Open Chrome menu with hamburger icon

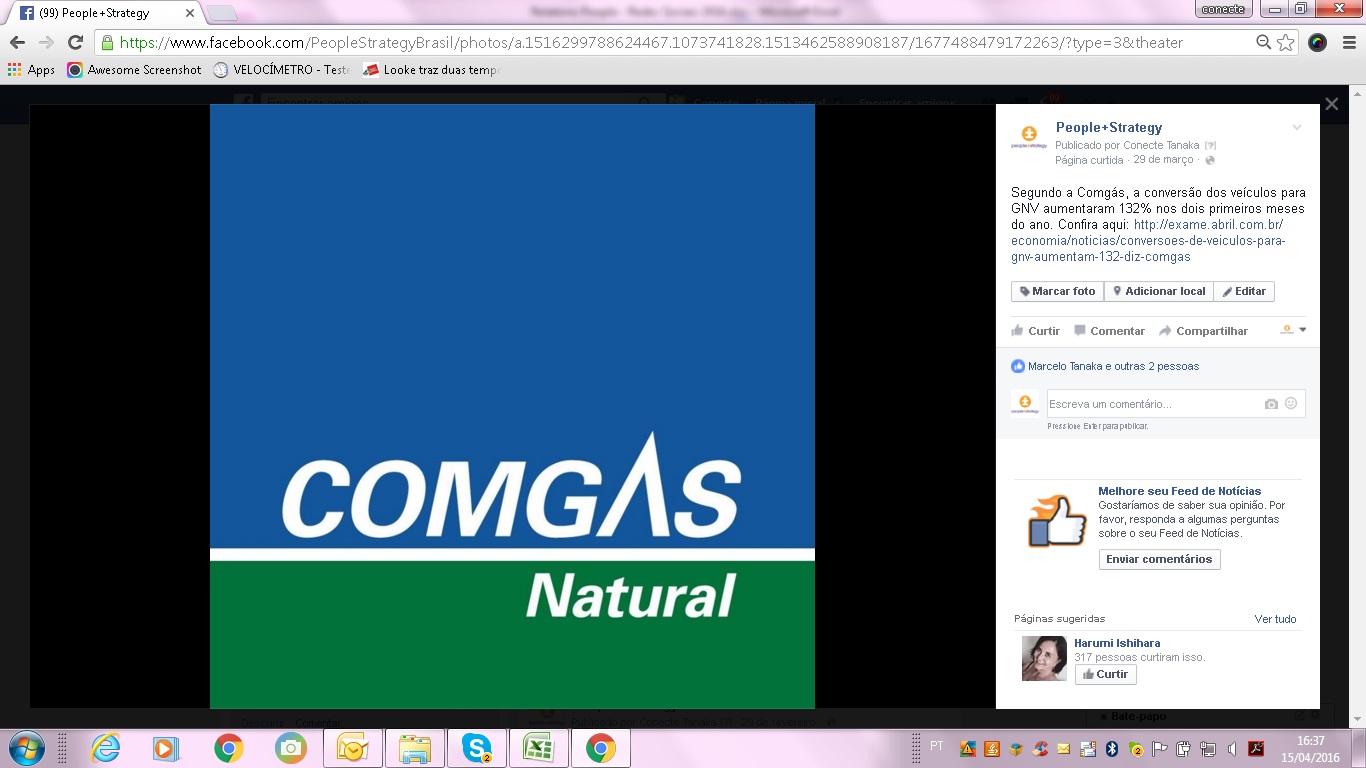[x=1347, y=43]
